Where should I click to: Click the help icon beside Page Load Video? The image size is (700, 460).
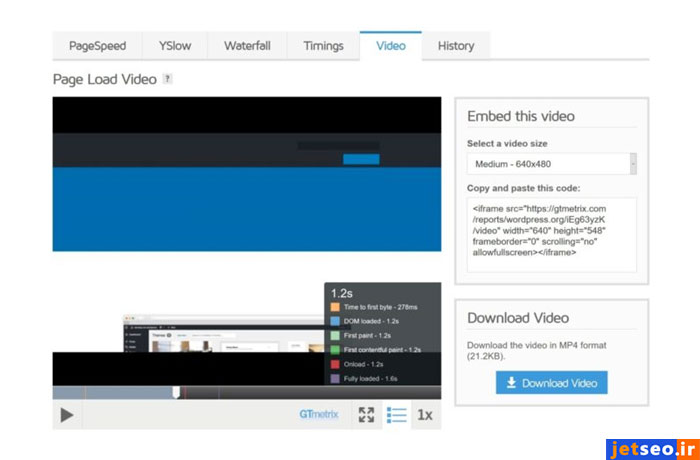click(167, 79)
